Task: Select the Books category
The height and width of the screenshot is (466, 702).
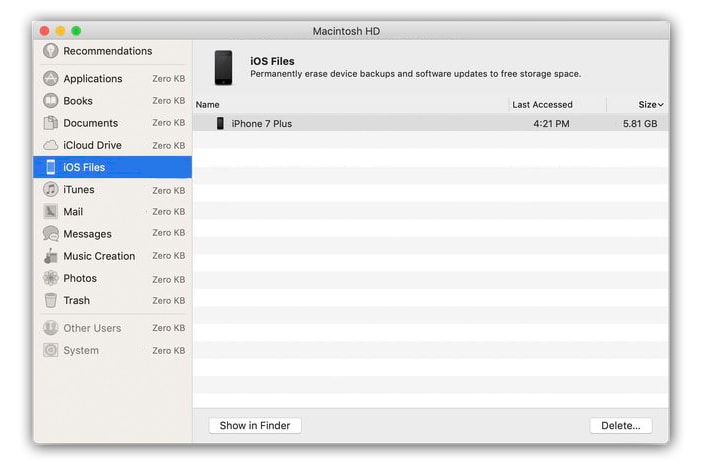Action: (112, 100)
